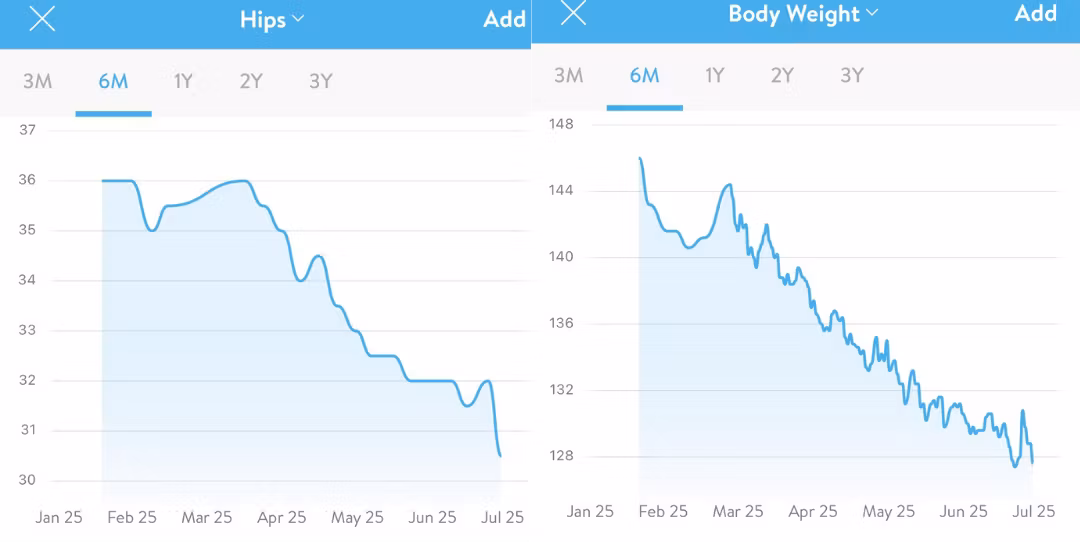Switch Hips chart to 3Y range
Viewport: 1080px width, 542px height.
[321, 81]
